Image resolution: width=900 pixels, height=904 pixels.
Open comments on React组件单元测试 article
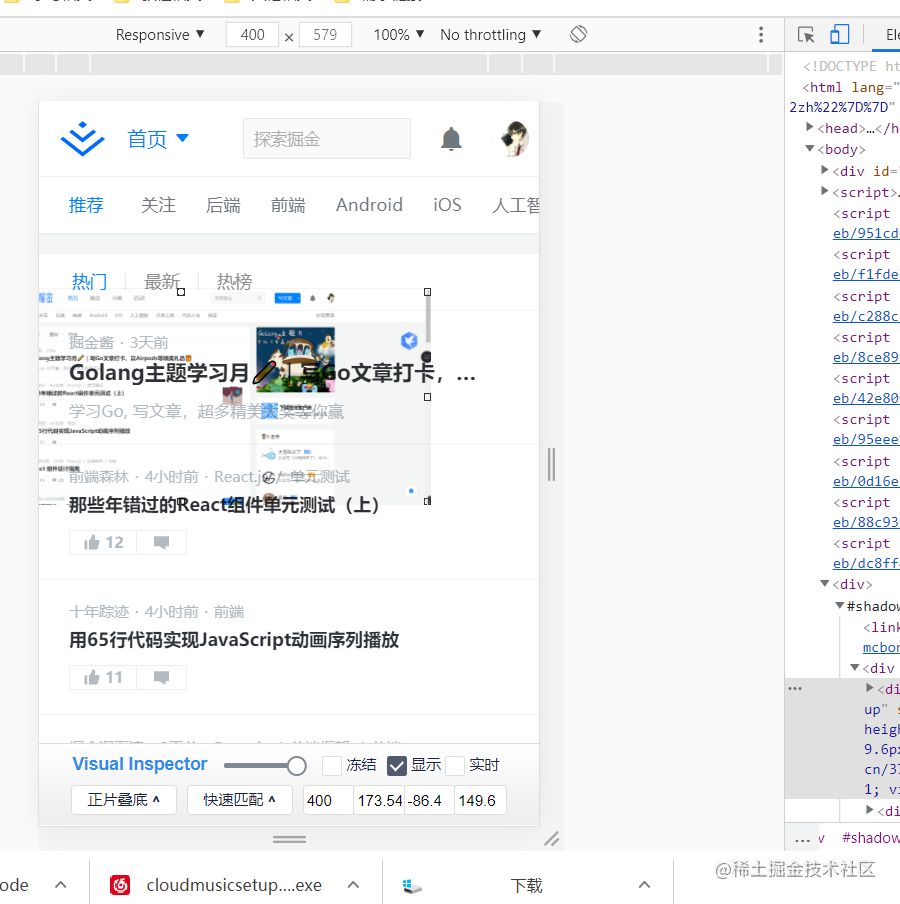point(161,543)
